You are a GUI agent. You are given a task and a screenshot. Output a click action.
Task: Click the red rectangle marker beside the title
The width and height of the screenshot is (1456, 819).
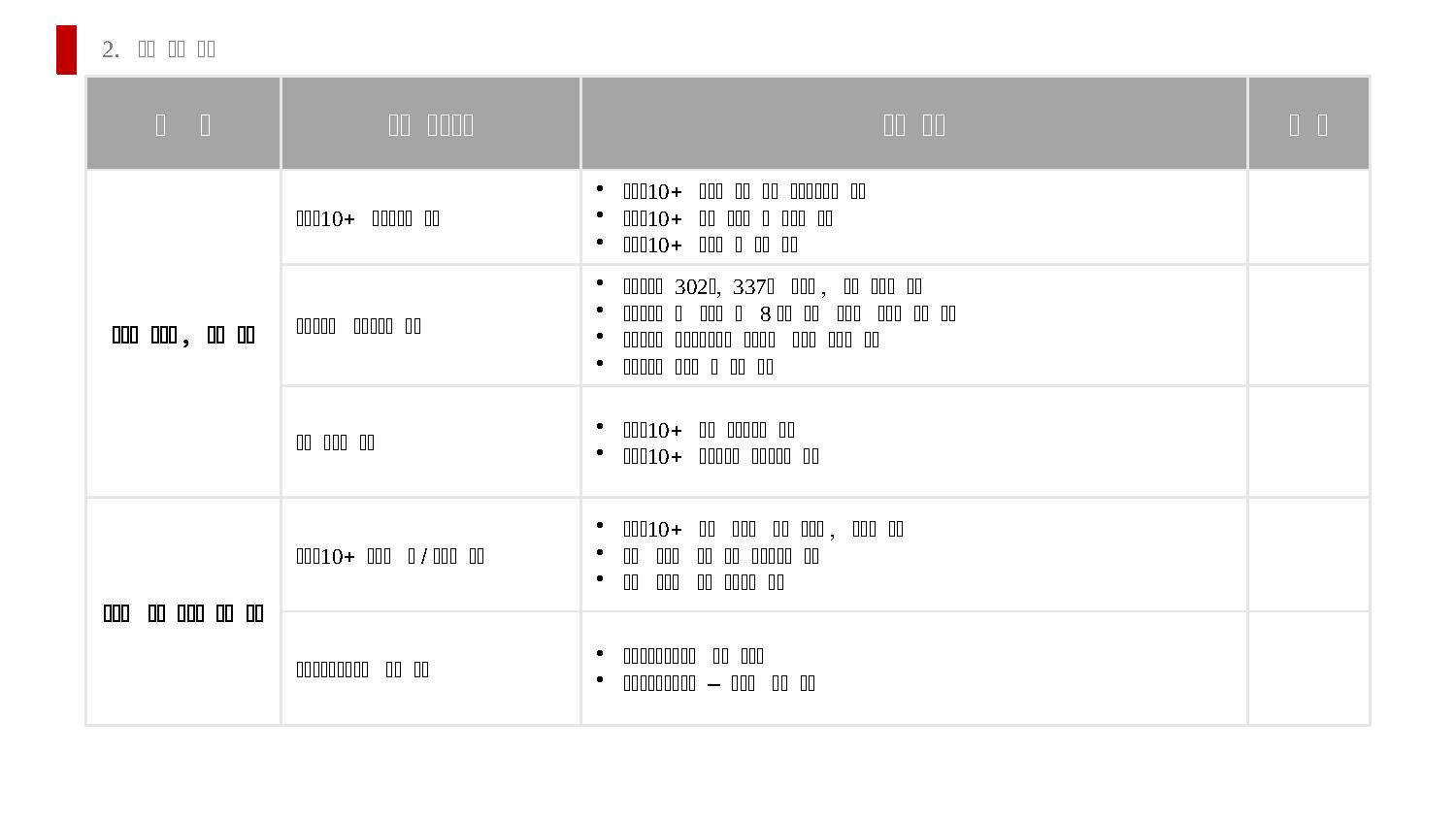coord(66,49)
